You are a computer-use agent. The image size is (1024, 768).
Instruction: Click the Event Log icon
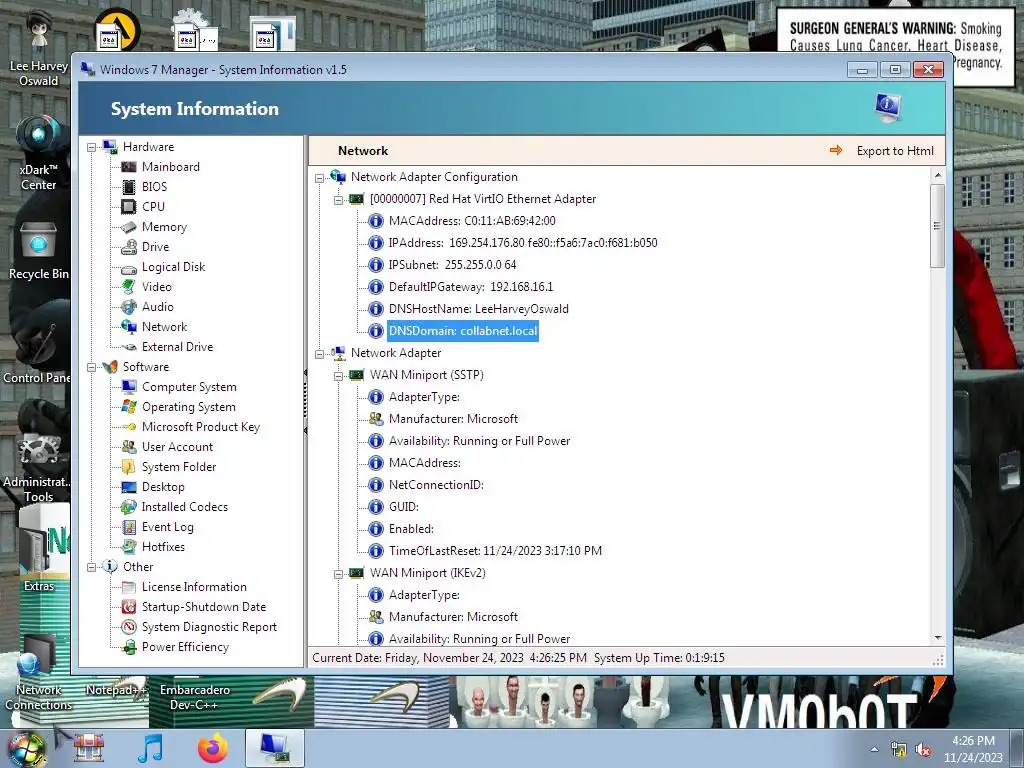point(129,527)
